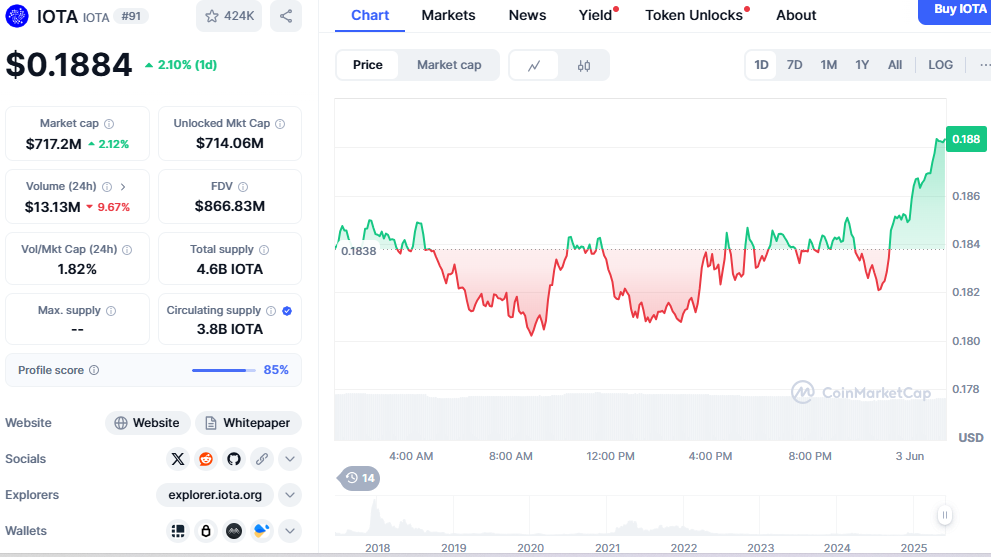The width and height of the screenshot is (991, 557).
Task: Set chart range to 1D
Action: (x=761, y=65)
